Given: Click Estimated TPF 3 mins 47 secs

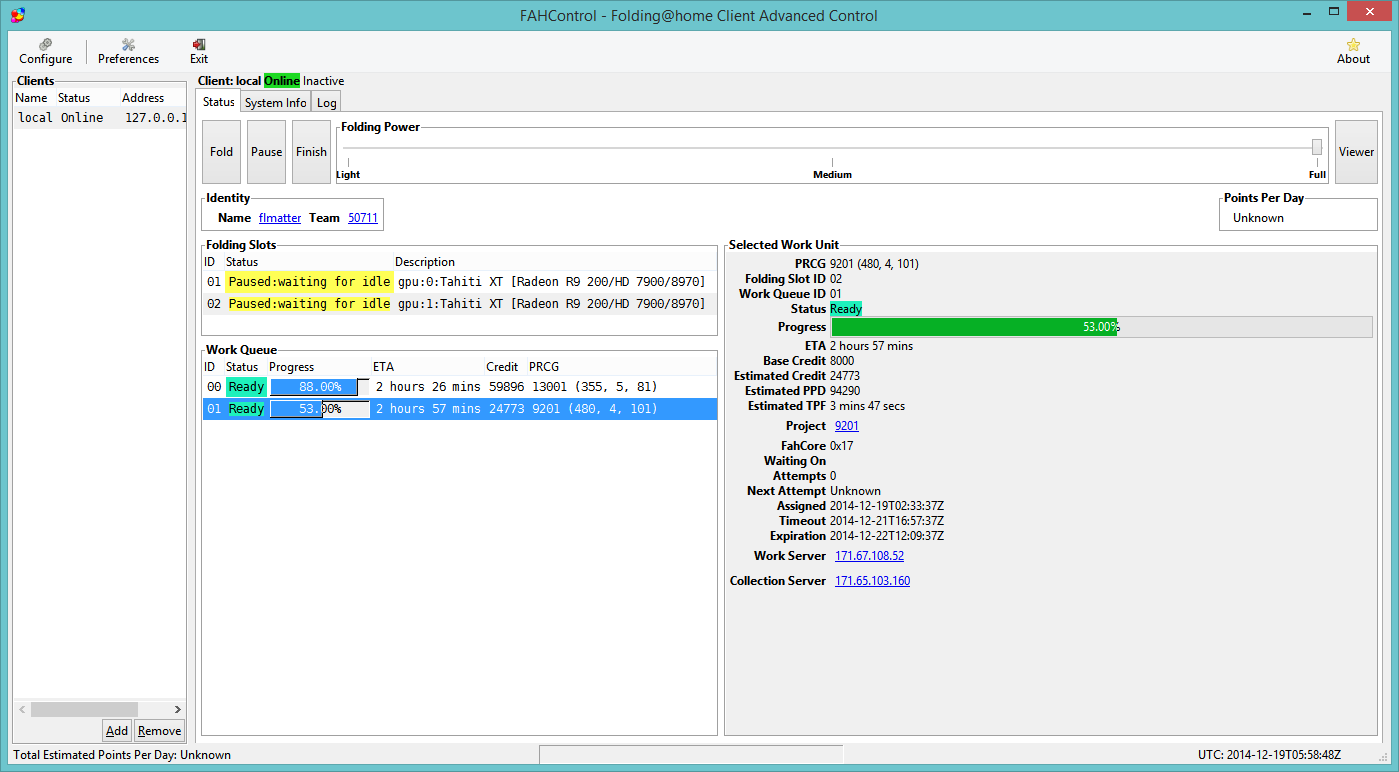Looking at the screenshot, I should point(868,406).
